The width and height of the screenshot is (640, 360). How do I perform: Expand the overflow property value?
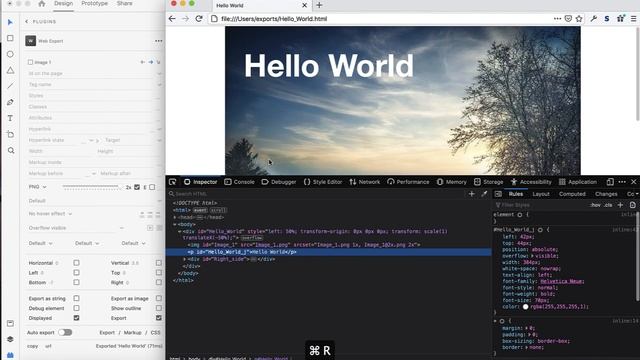click(533, 256)
